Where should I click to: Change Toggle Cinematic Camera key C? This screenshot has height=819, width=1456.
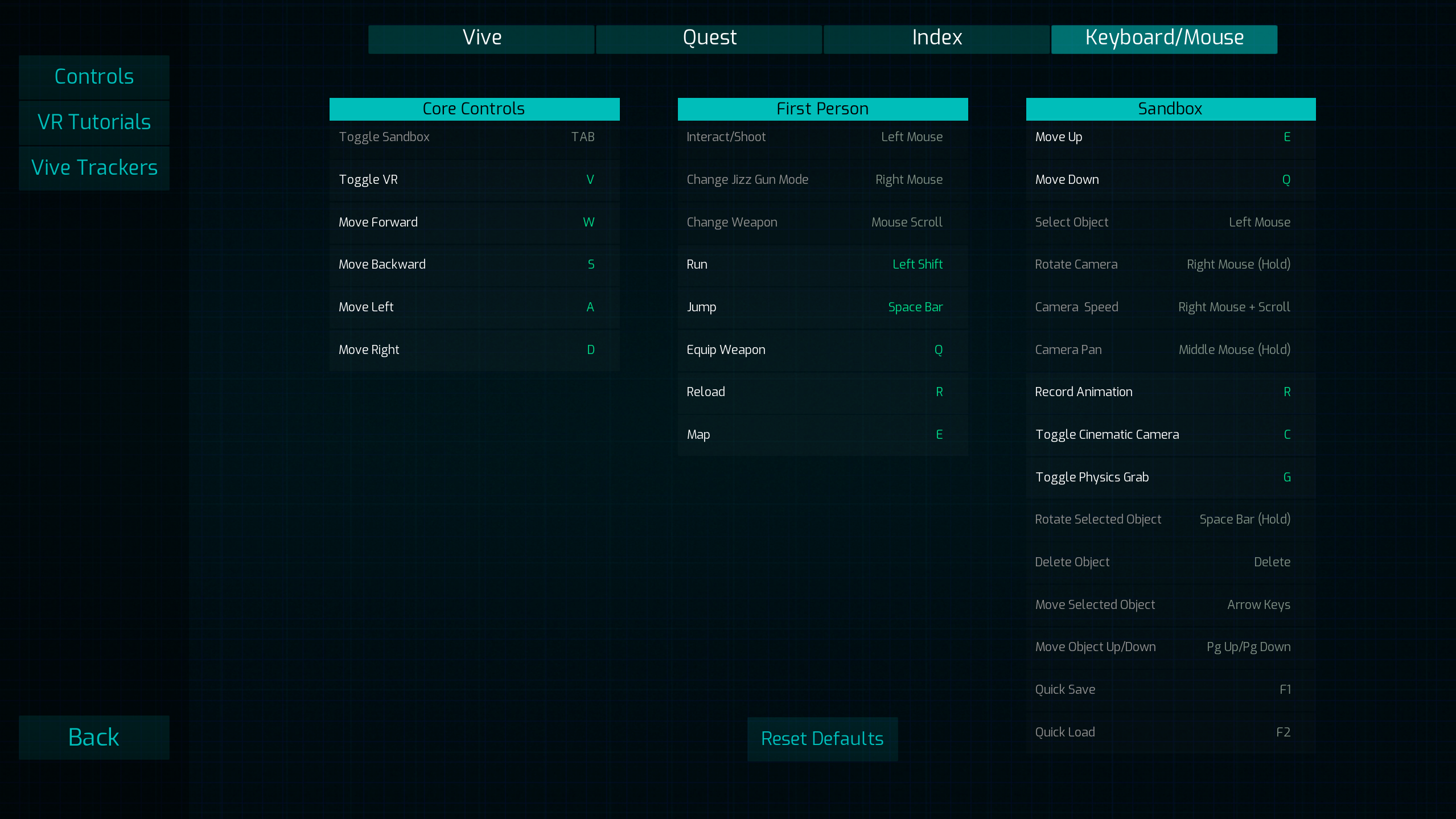click(x=1286, y=435)
